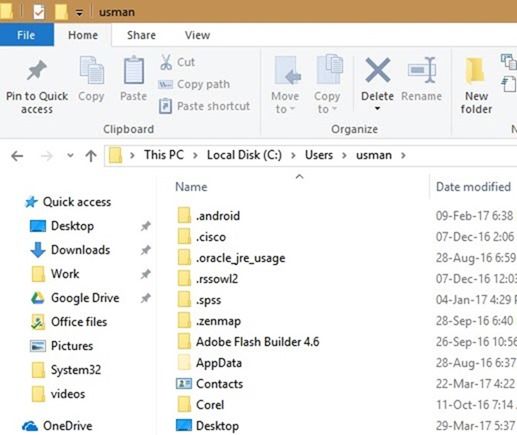Click the Copy icon in Clipboard group

pyautogui.click(x=92, y=71)
